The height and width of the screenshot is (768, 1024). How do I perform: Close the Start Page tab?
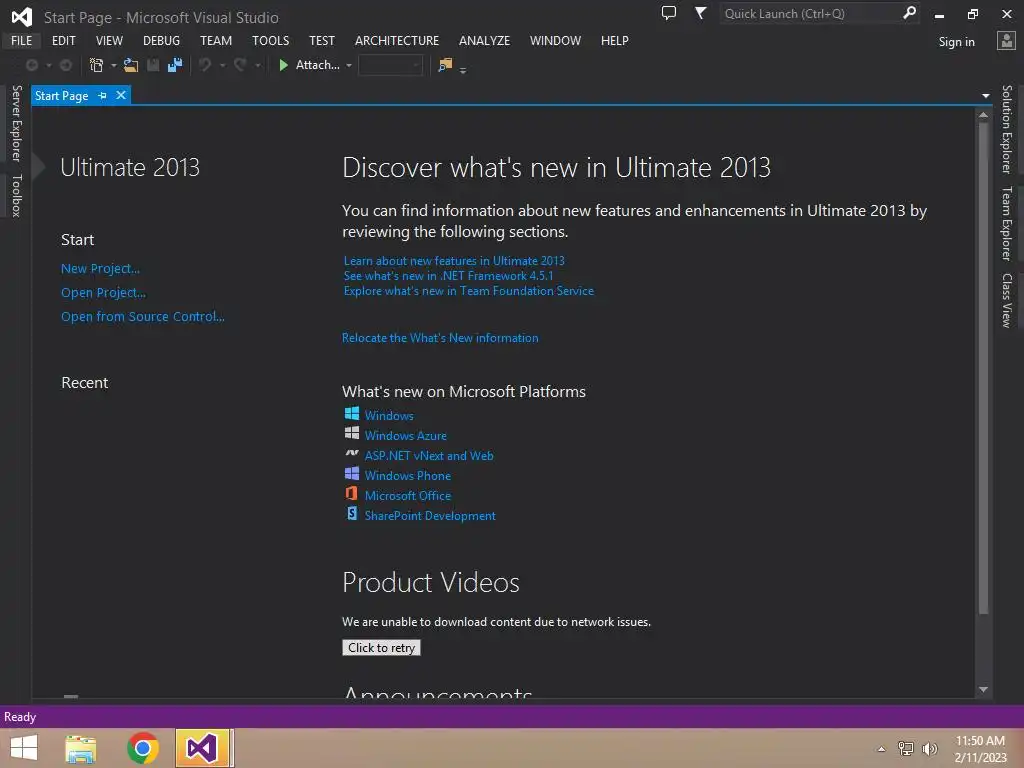[x=121, y=95]
